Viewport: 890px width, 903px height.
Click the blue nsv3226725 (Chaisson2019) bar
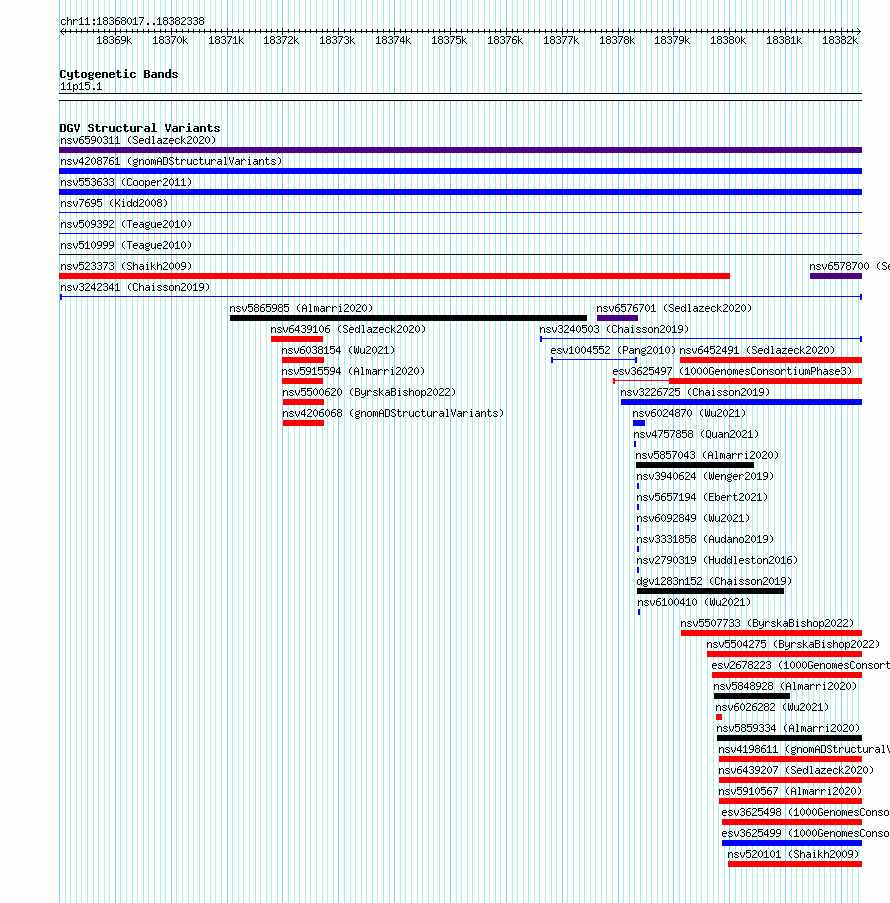pyautogui.click(x=741, y=402)
